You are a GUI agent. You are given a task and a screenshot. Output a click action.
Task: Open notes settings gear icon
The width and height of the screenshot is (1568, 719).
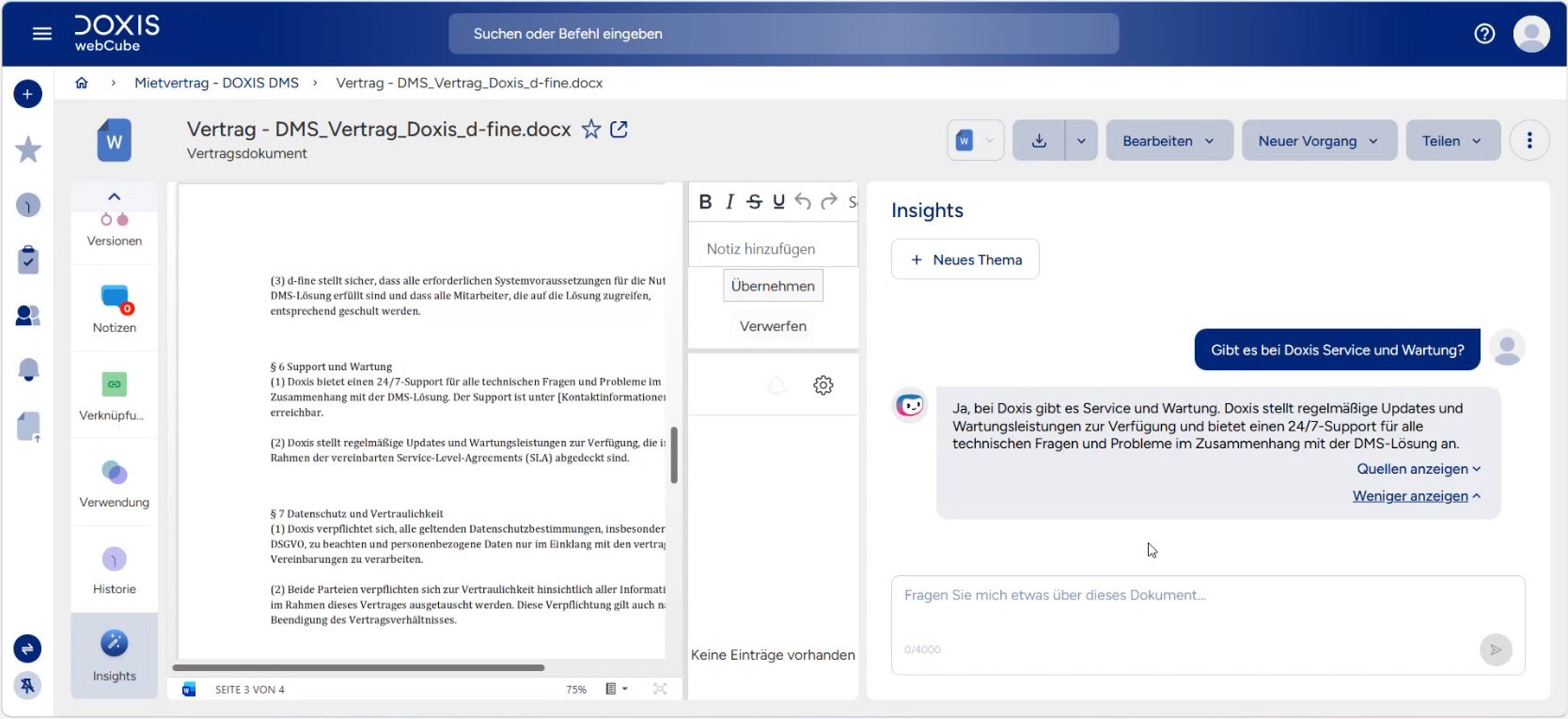point(823,385)
